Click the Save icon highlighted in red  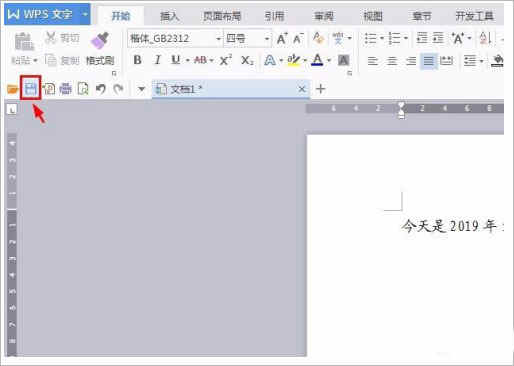31,88
